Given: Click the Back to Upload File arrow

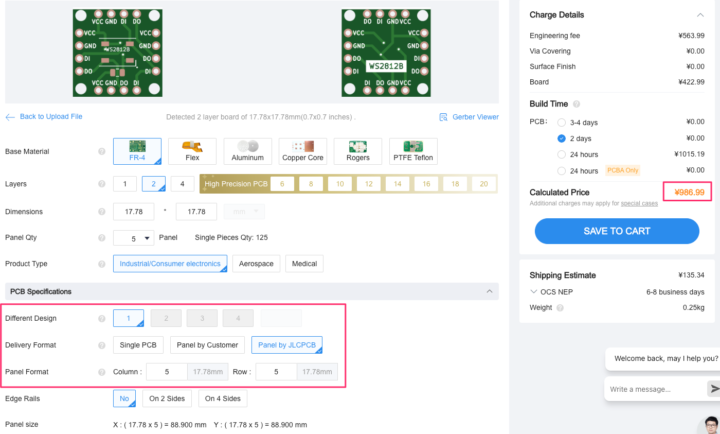Looking at the screenshot, I should (x=11, y=117).
